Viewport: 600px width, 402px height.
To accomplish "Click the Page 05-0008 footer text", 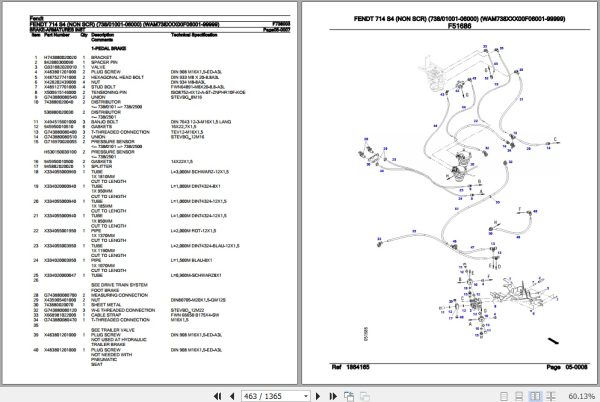I will pos(567,367).
